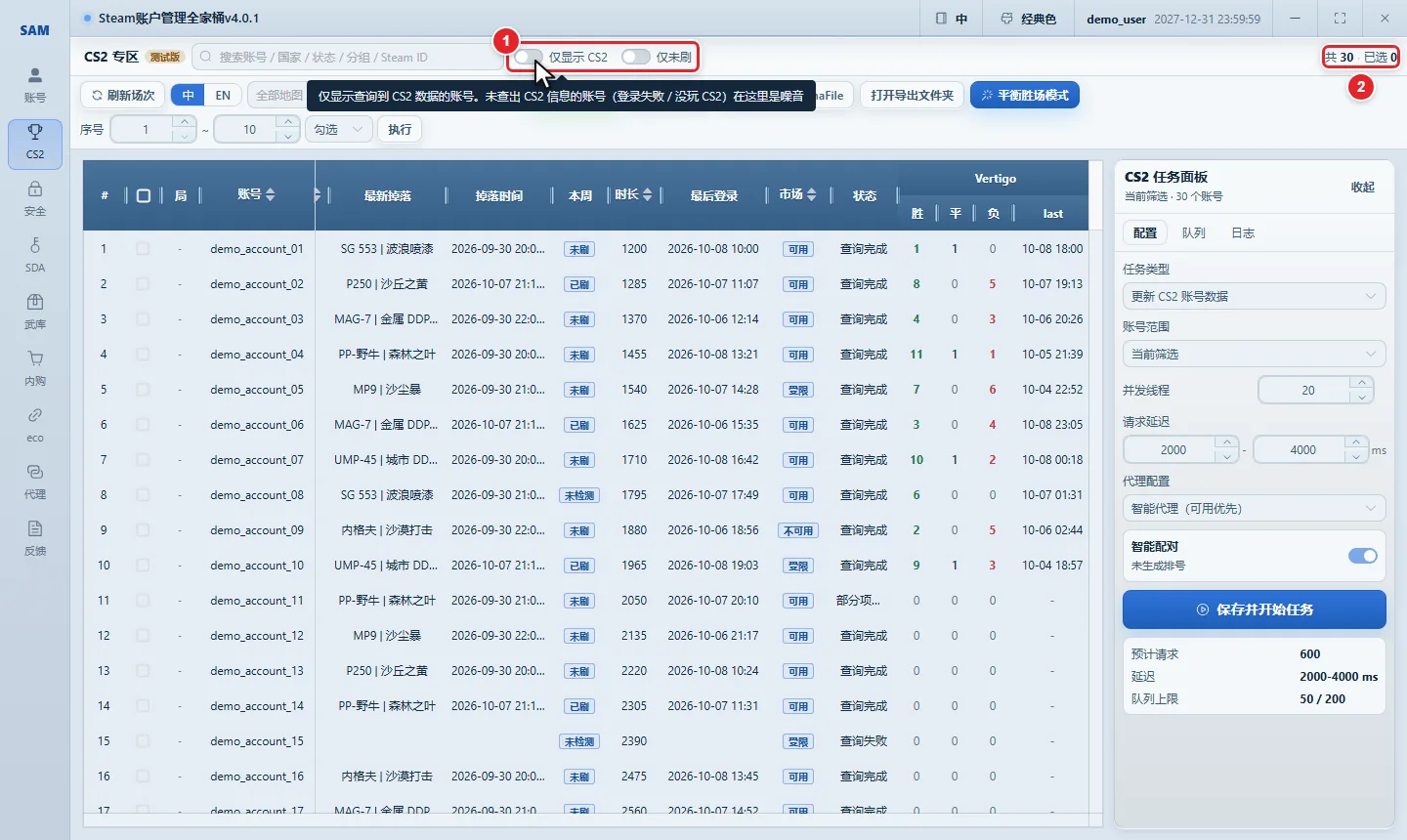Screen dimensions: 1407x840
Task: Switch to the 队列 tab
Action: click(x=1194, y=232)
